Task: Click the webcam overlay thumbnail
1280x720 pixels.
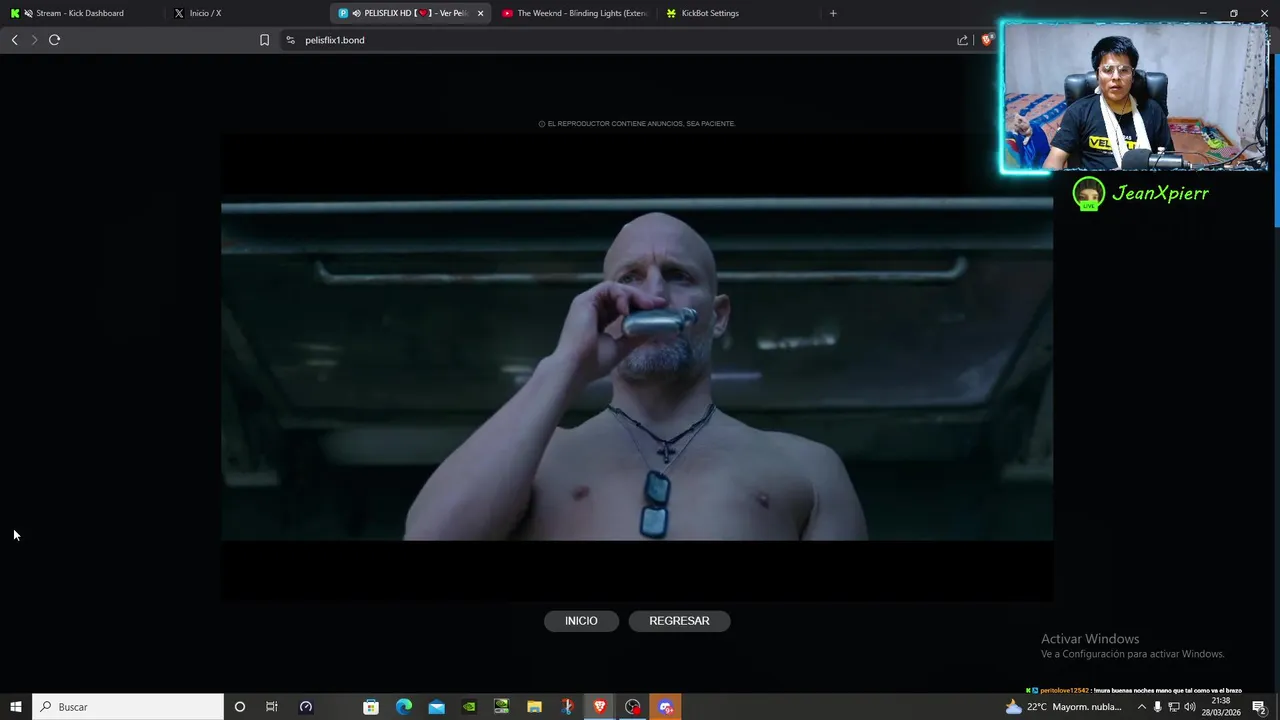Action: pos(1135,97)
